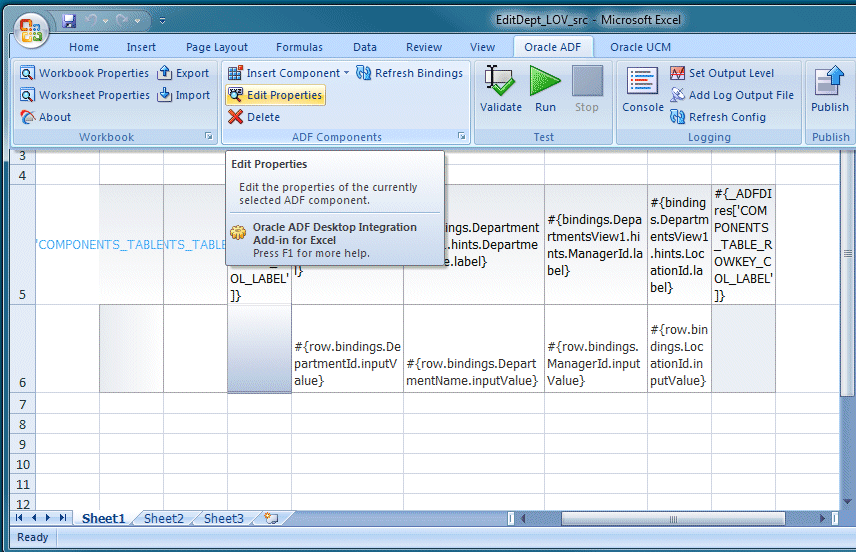Open the logging Console
Image resolution: width=856 pixels, height=552 pixels.
point(643,90)
